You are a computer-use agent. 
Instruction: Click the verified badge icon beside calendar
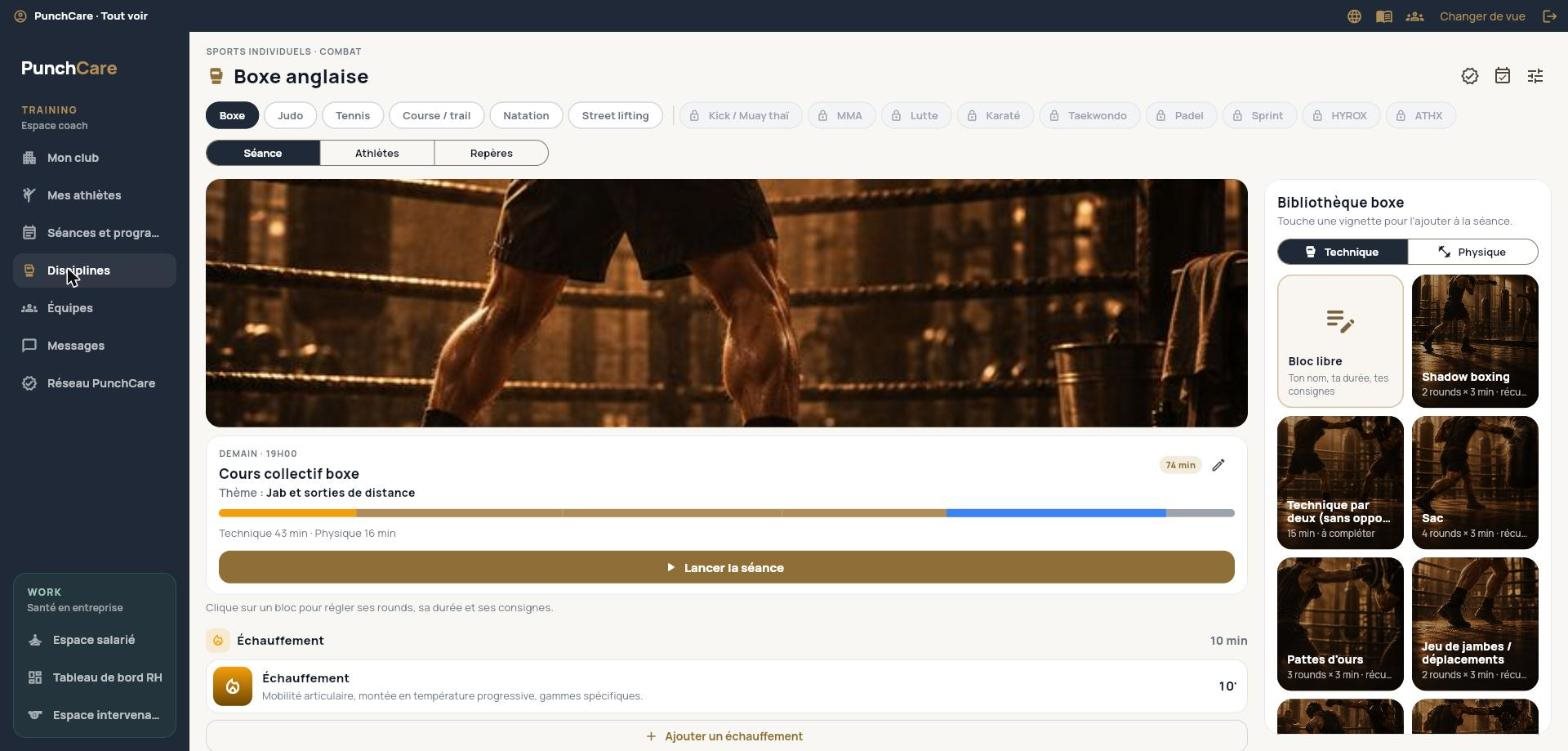[1470, 76]
